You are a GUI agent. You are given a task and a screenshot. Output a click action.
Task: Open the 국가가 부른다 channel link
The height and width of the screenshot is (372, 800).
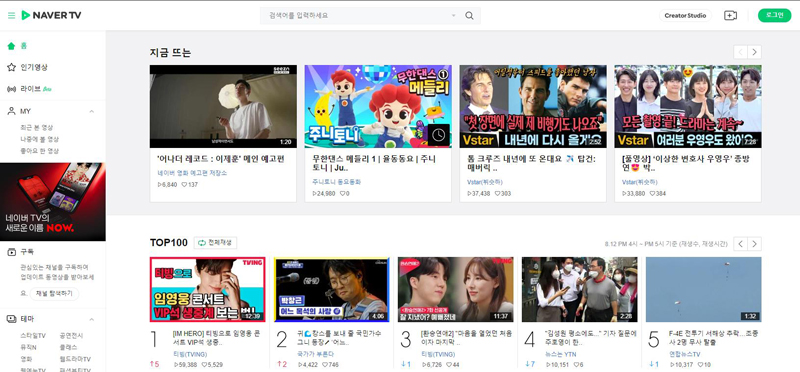[x=315, y=354]
